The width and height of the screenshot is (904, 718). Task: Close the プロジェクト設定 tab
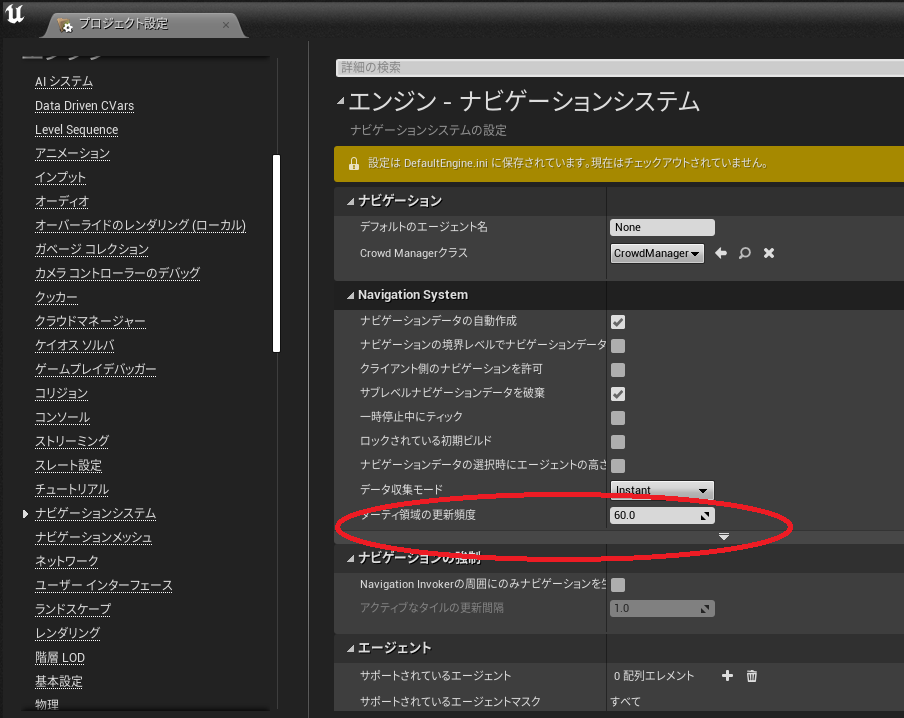[x=226, y=25]
